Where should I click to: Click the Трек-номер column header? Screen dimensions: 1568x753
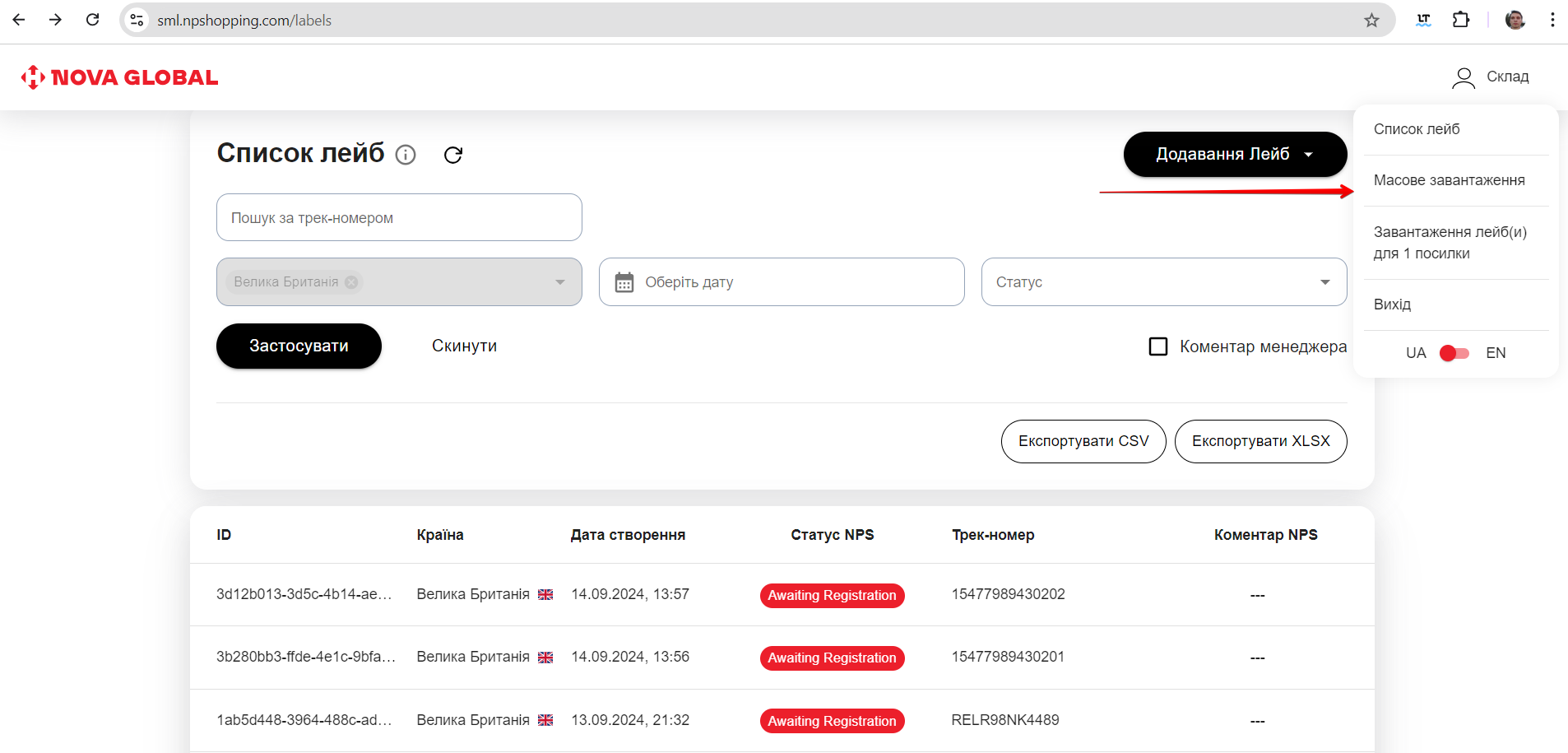click(993, 535)
